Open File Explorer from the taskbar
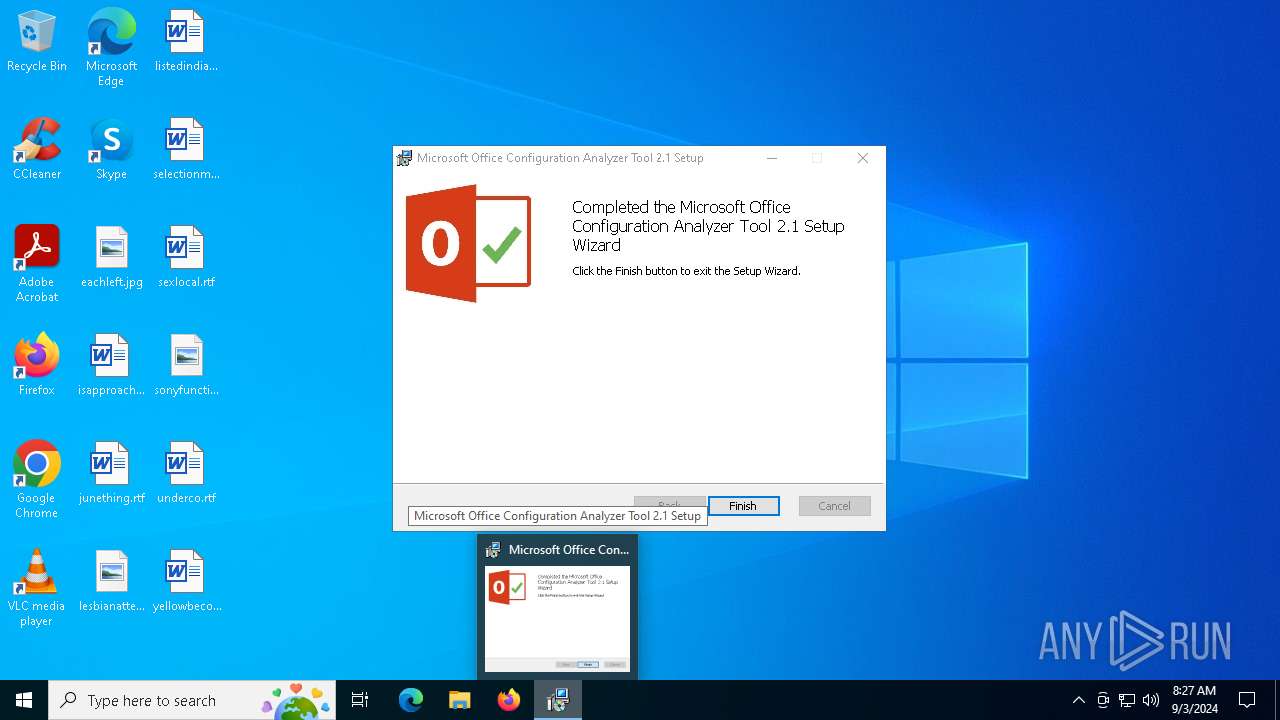The width and height of the screenshot is (1280, 720). [x=460, y=700]
